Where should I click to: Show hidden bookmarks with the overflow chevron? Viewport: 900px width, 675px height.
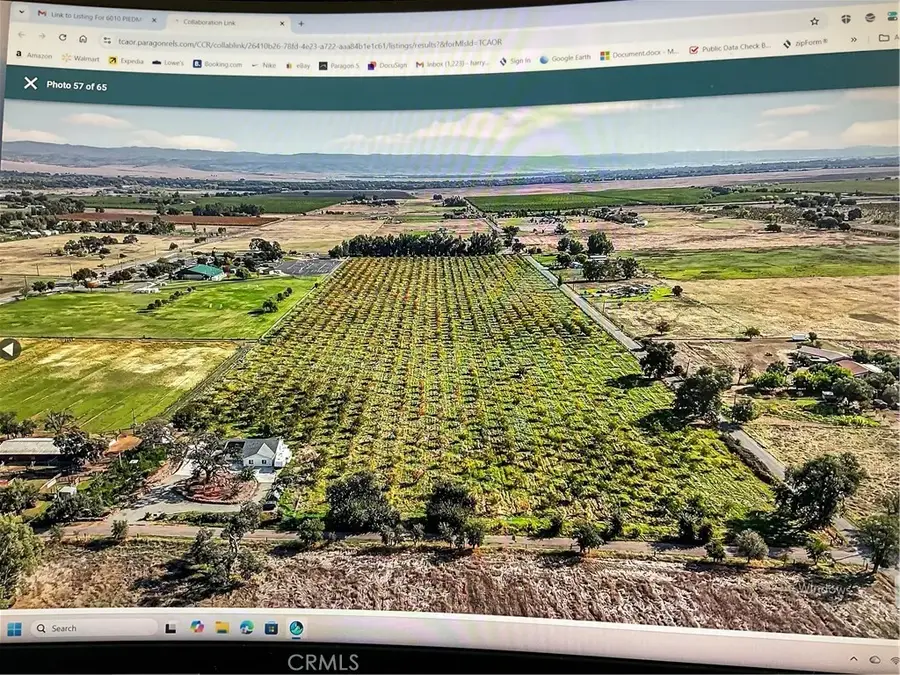(x=854, y=40)
